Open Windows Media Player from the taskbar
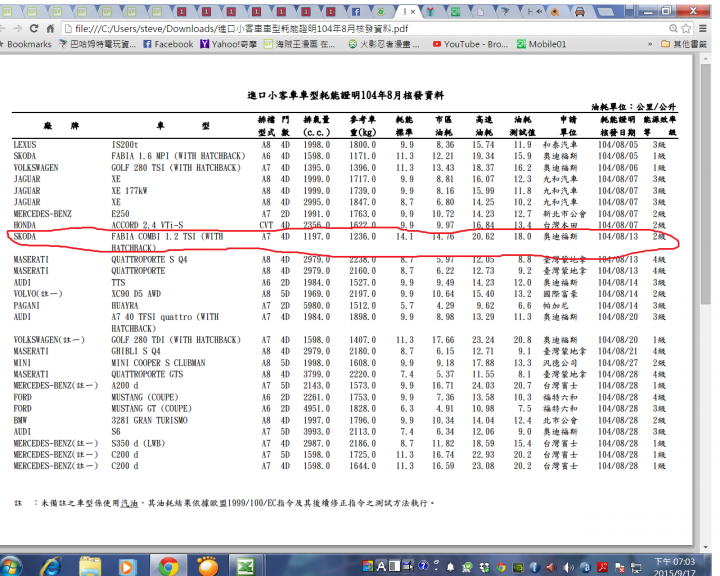 128,566
